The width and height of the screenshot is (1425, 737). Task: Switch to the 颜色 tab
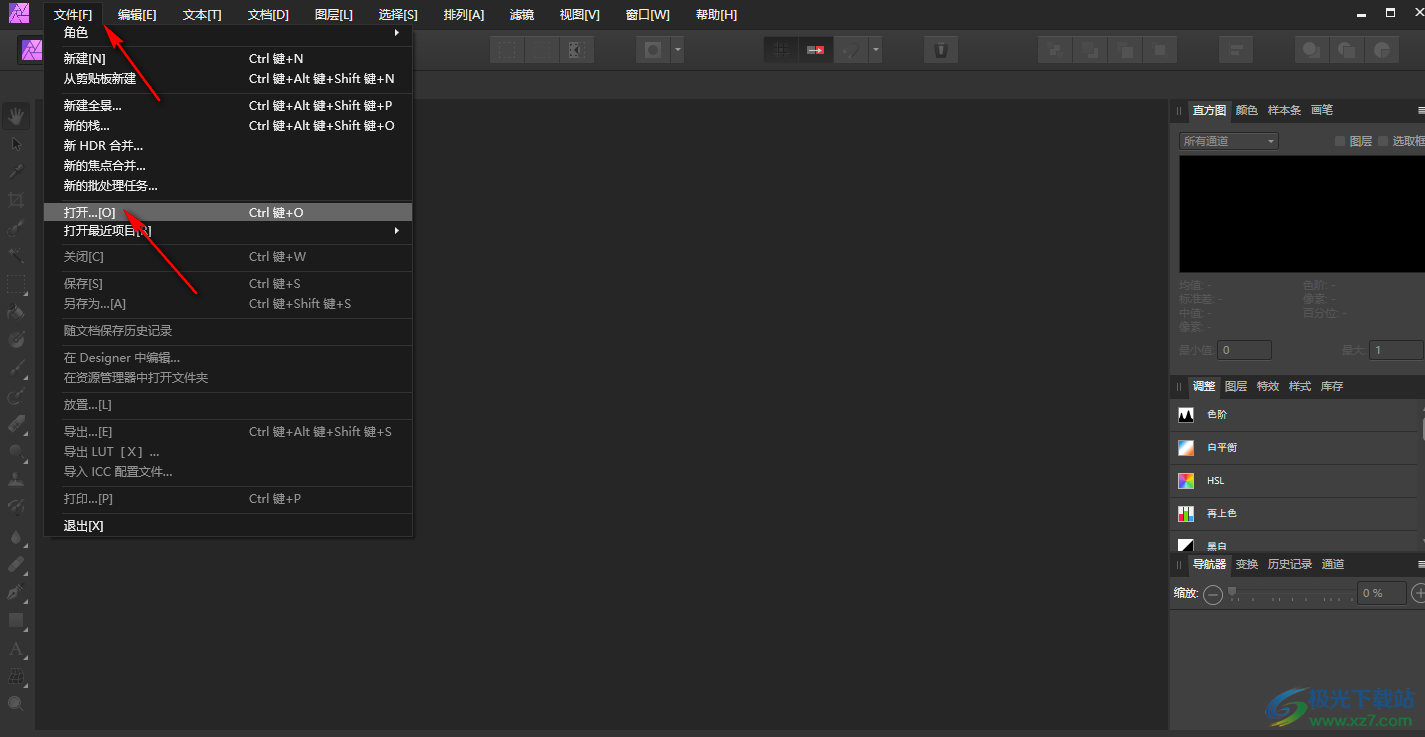tap(1247, 110)
